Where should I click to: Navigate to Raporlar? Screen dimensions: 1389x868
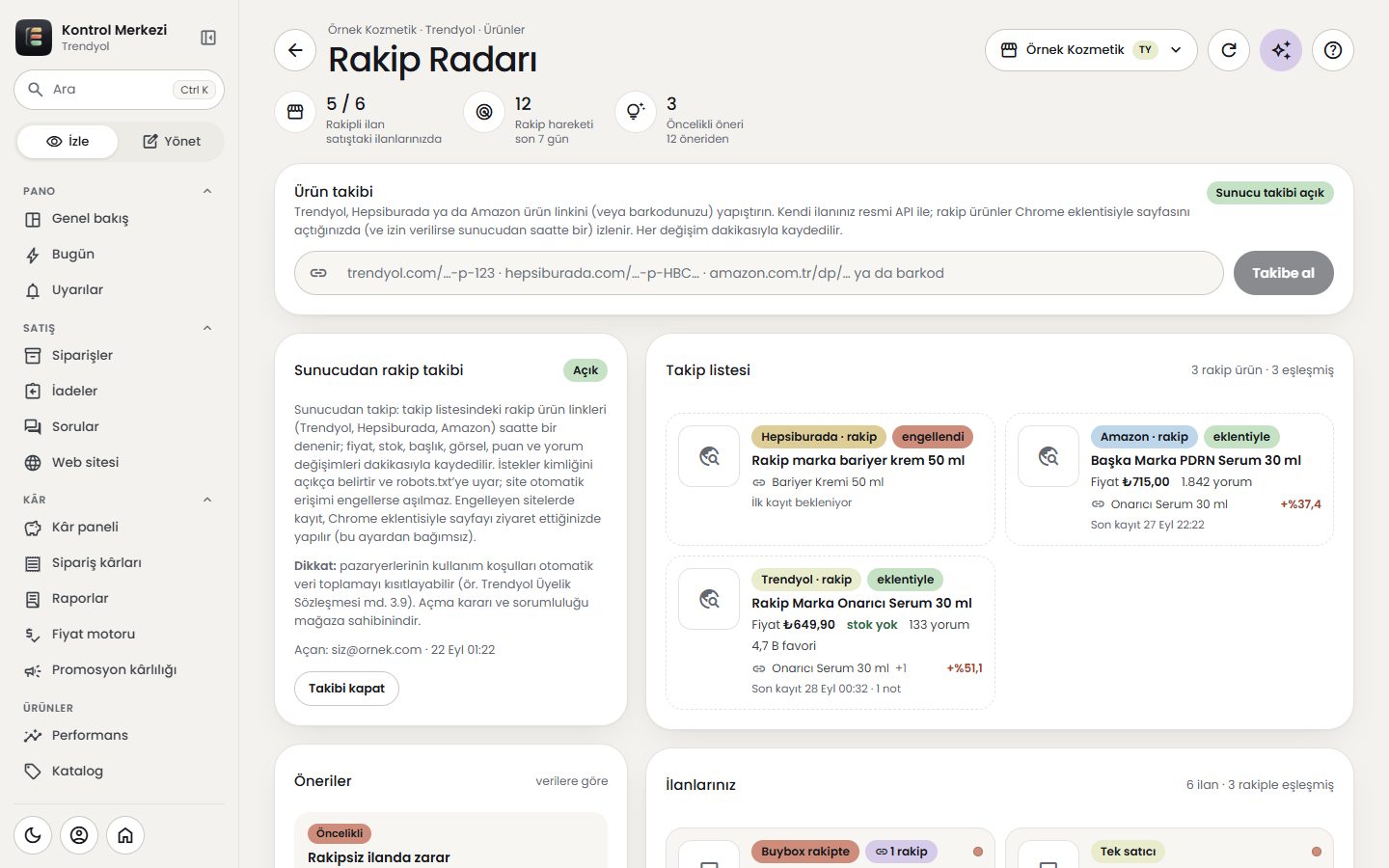pos(119,599)
